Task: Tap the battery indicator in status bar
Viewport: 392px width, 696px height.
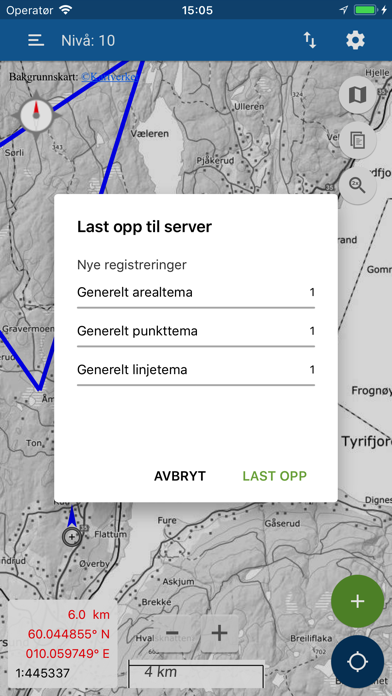Action: [366, 10]
